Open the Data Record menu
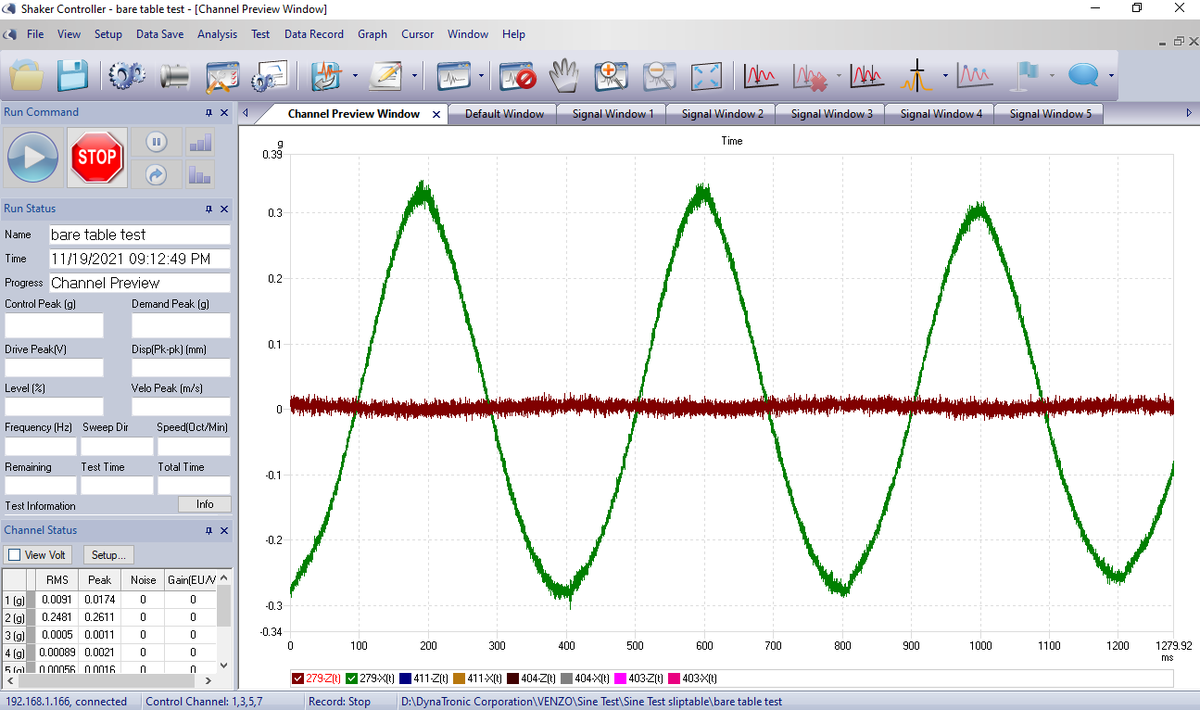1200x710 pixels. pos(314,34)
